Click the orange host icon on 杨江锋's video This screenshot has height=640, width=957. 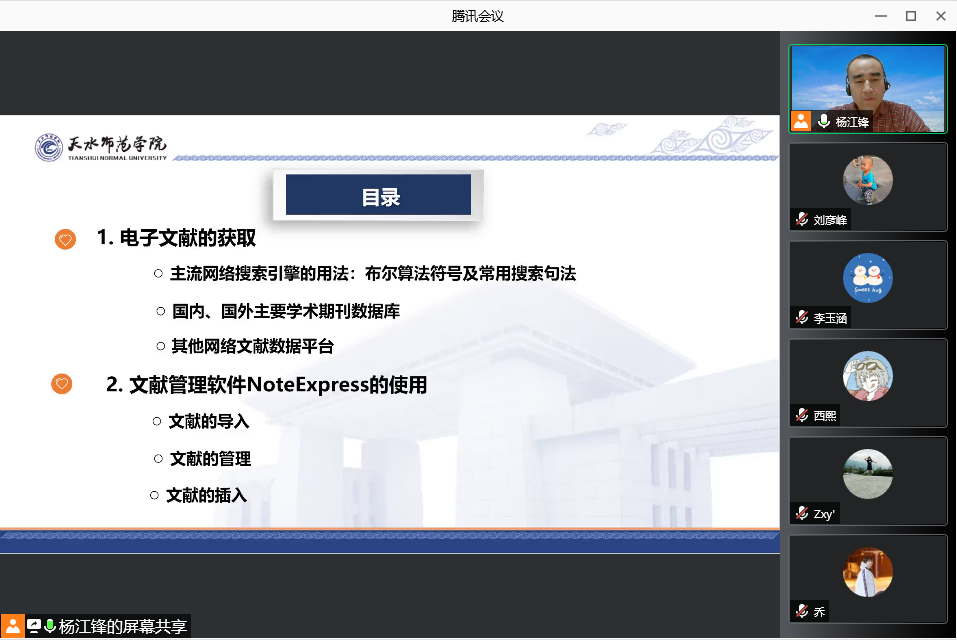pyautogui.click(x=801, y=122)
